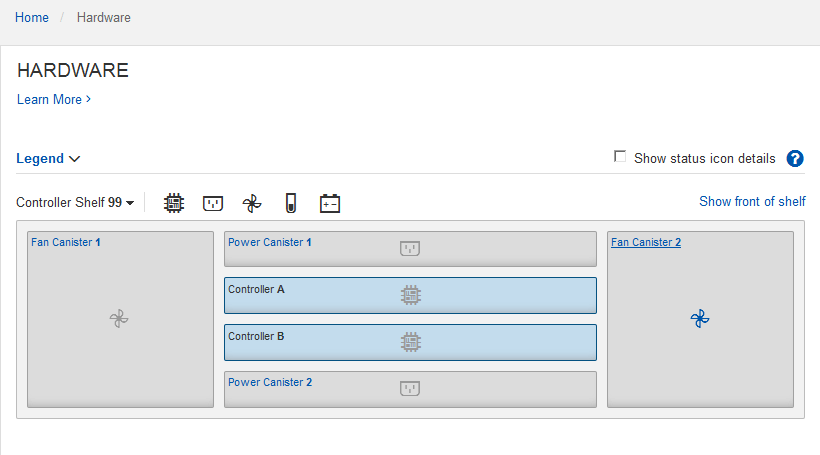Click Show front of shelf link
Screen dimensions: 820x455
tap(752, 201)
